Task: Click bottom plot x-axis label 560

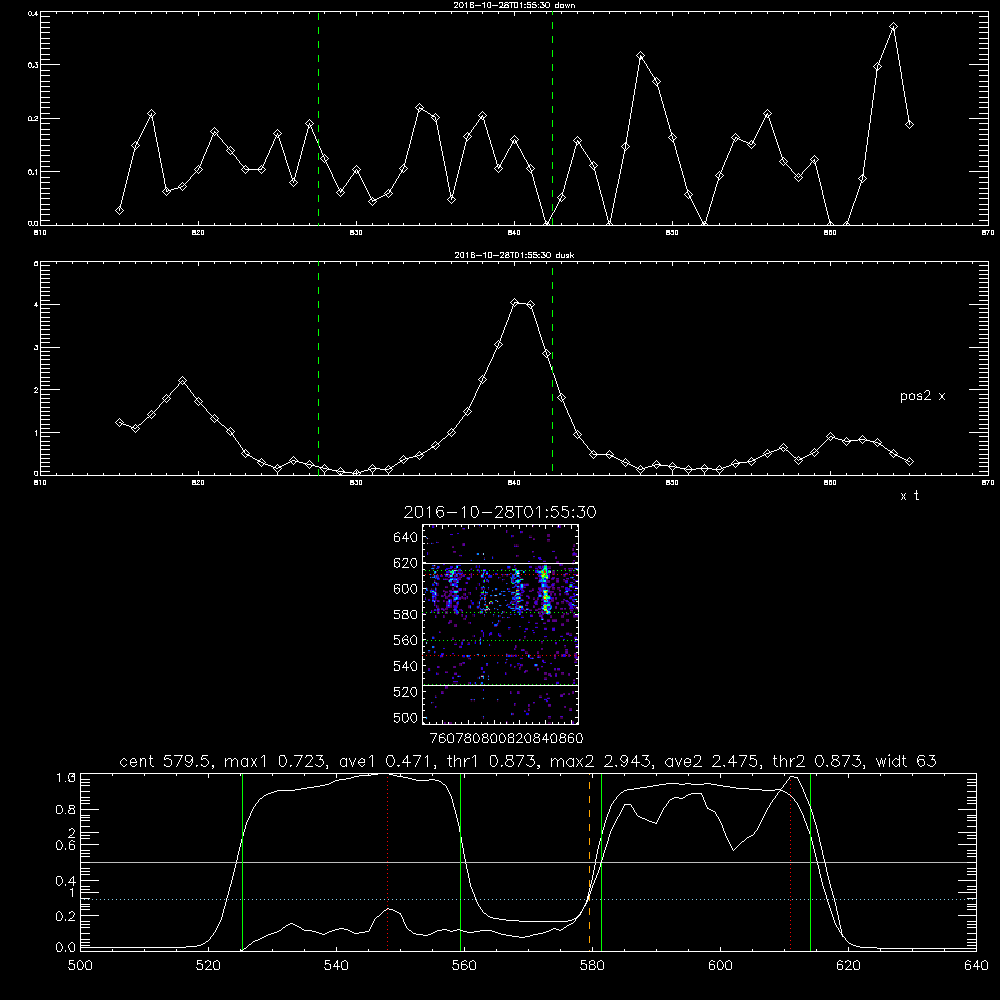Action: (x=464, y=966)
